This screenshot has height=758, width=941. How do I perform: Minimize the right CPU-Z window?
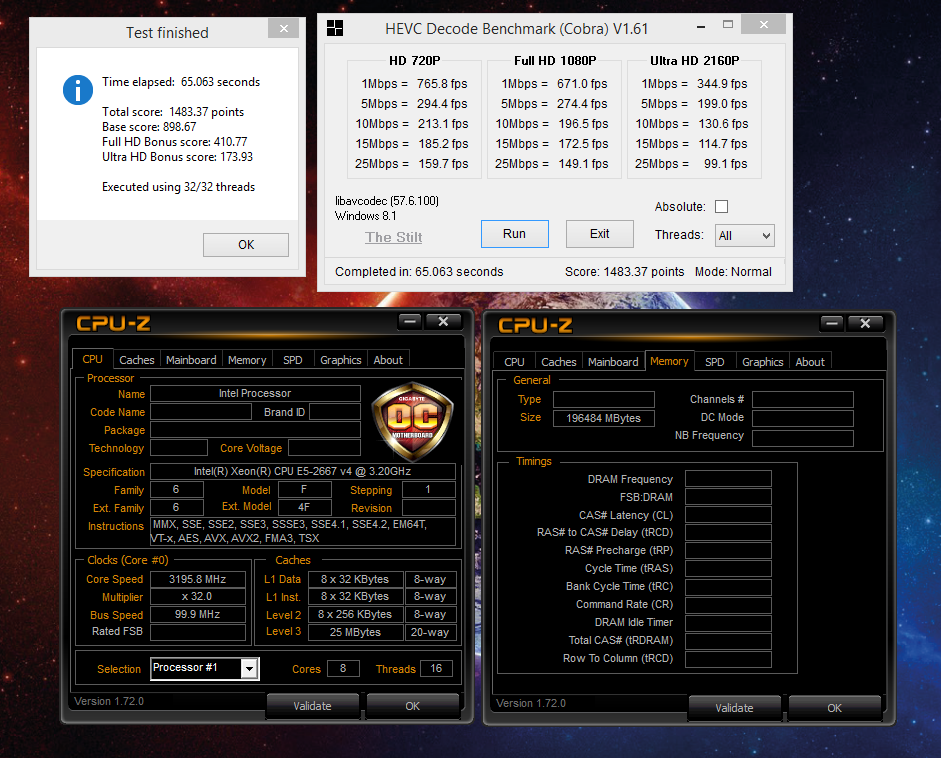click(x=832, y=323)
